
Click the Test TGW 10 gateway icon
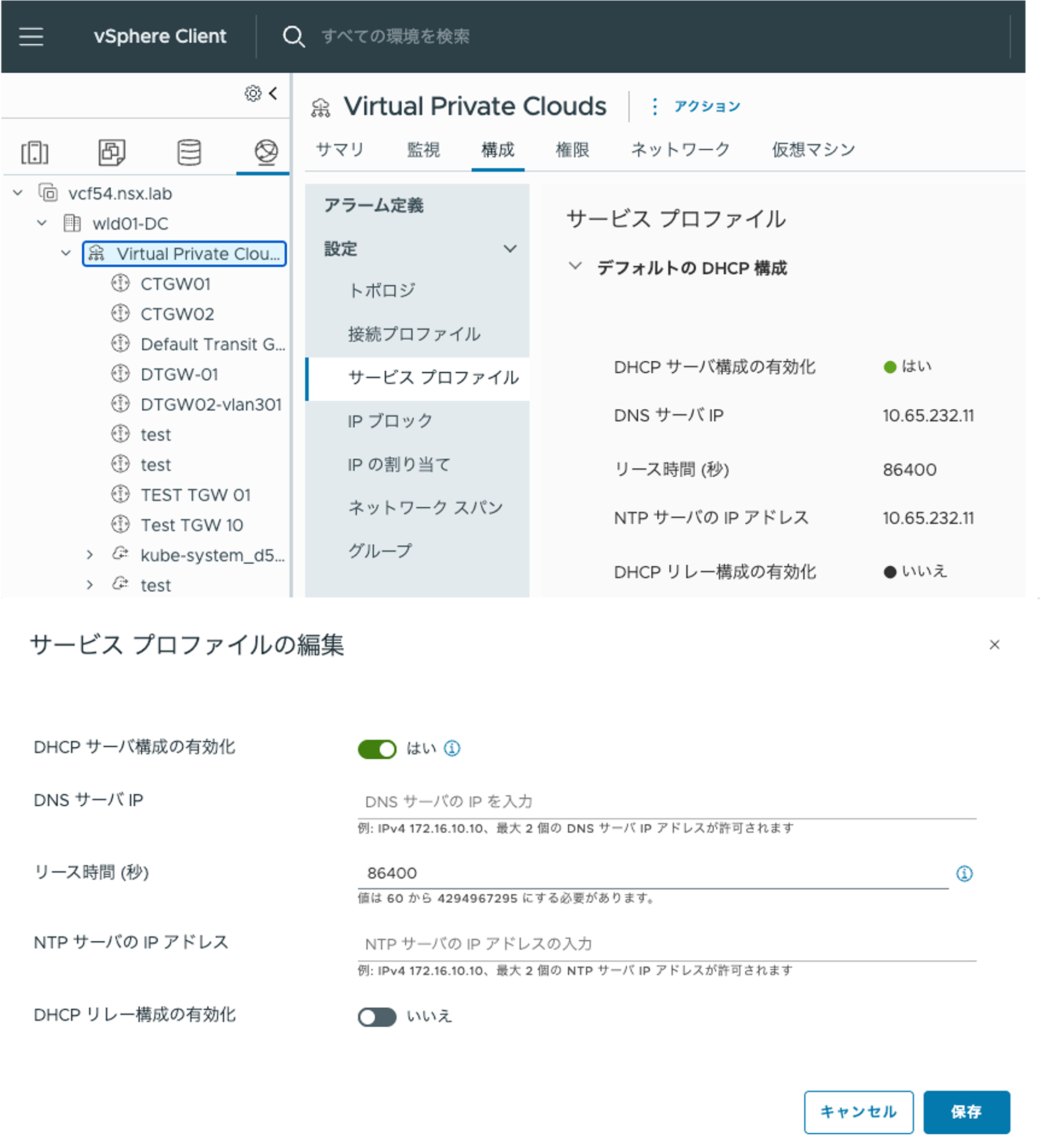(120, 525)
